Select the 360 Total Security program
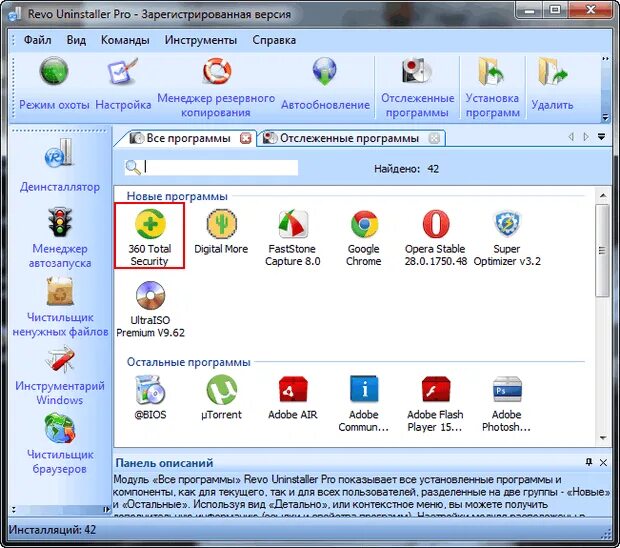Screen dimensions: 620x548 point(149,236)
